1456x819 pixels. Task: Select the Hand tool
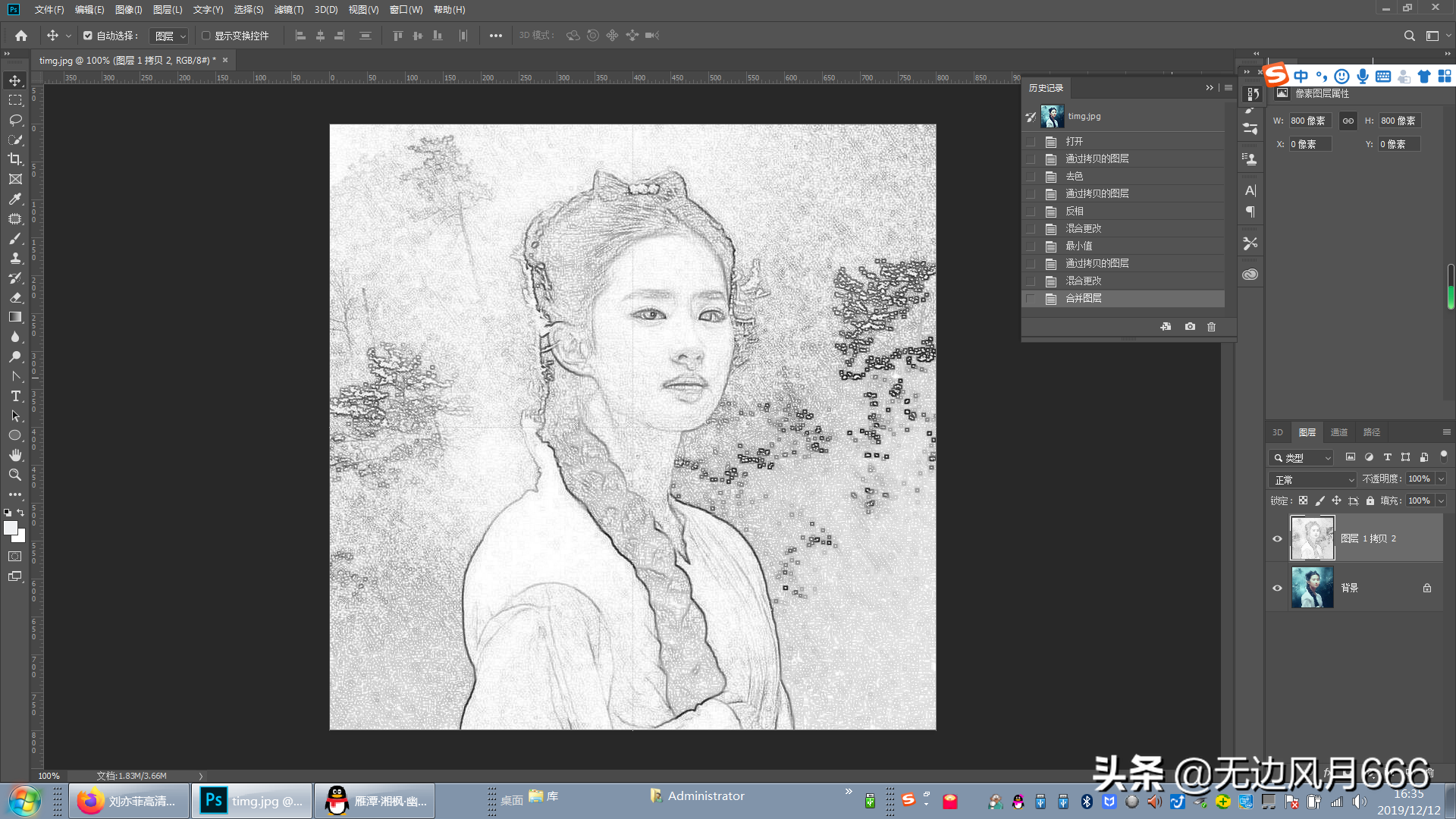point(15,455)
